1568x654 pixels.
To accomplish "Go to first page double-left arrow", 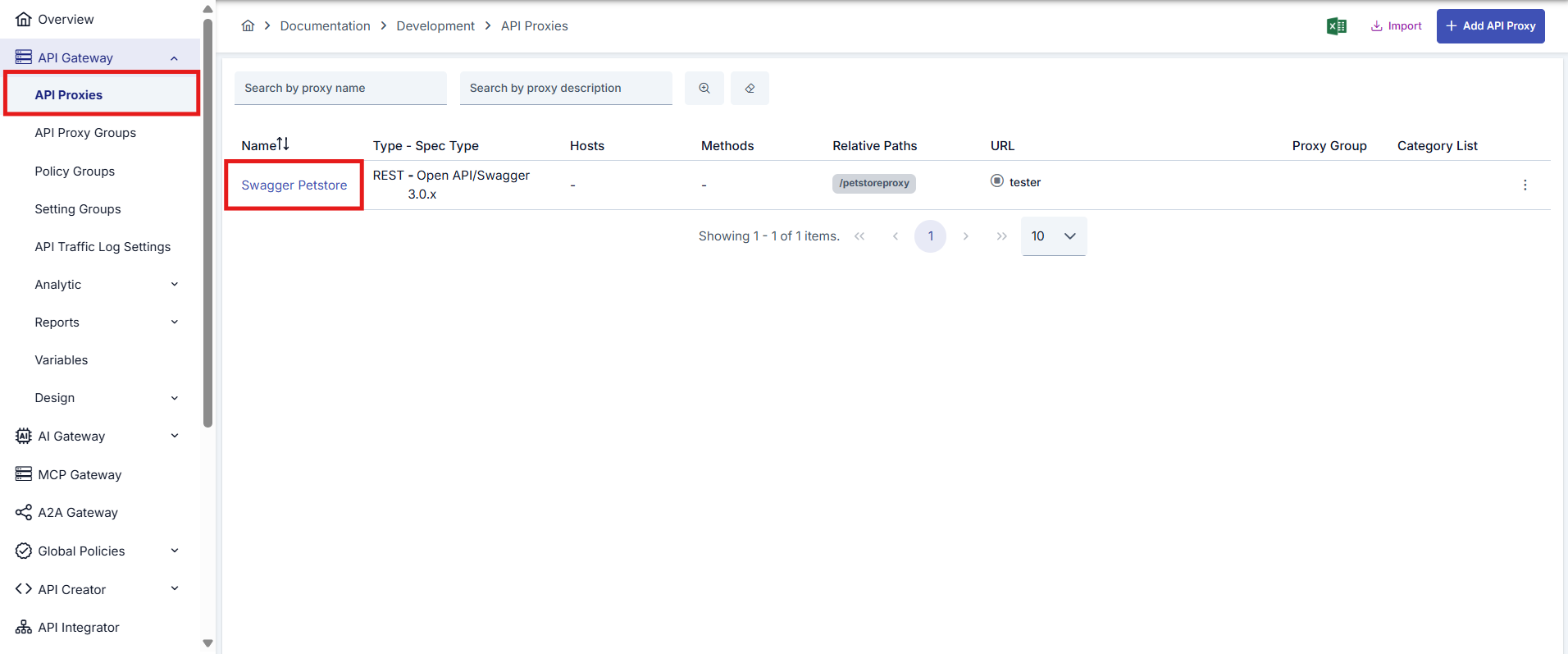I will pyautogui.click(x=859, y=236).
